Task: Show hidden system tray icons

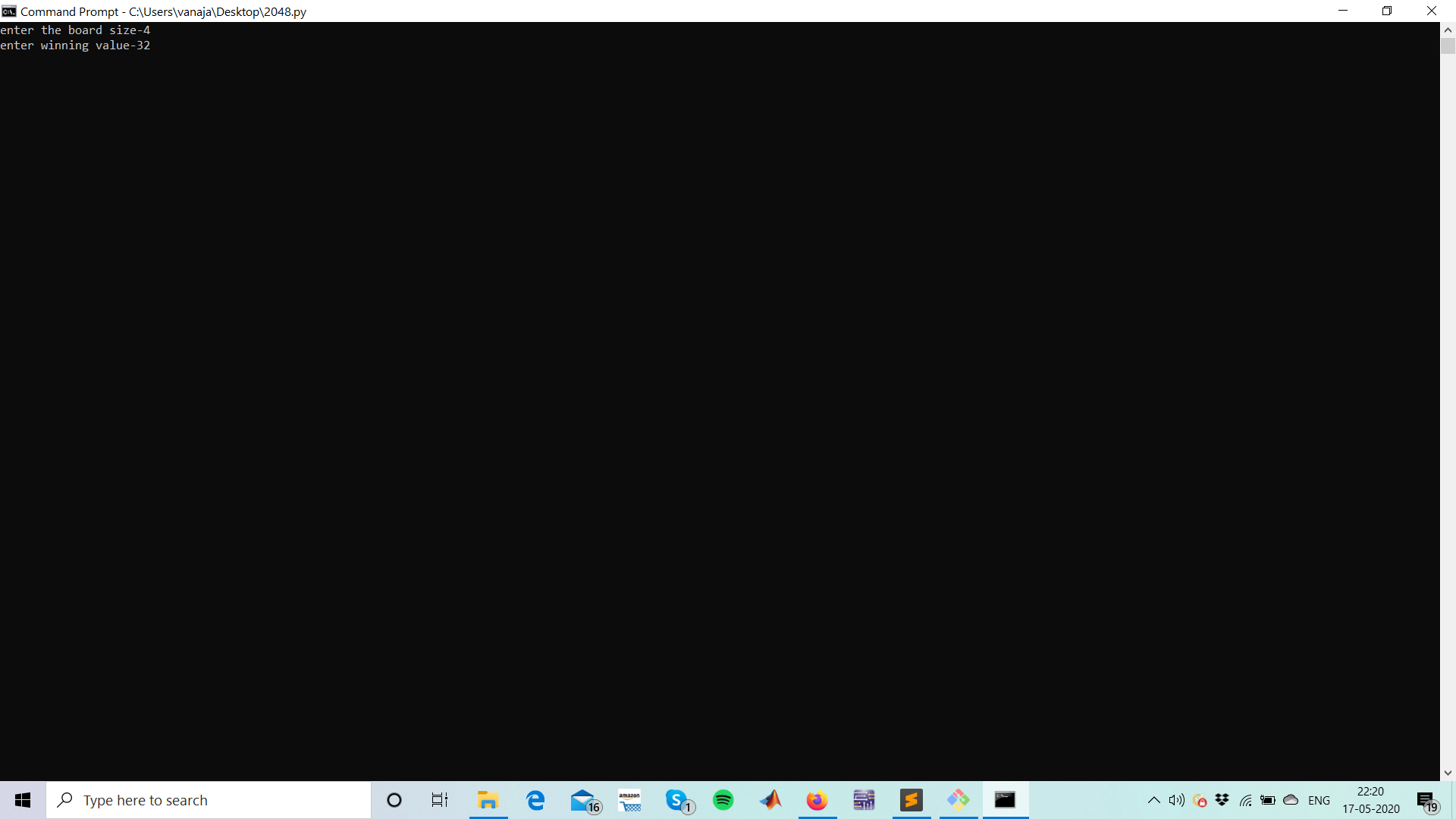Action: (x=1153, y=800)
